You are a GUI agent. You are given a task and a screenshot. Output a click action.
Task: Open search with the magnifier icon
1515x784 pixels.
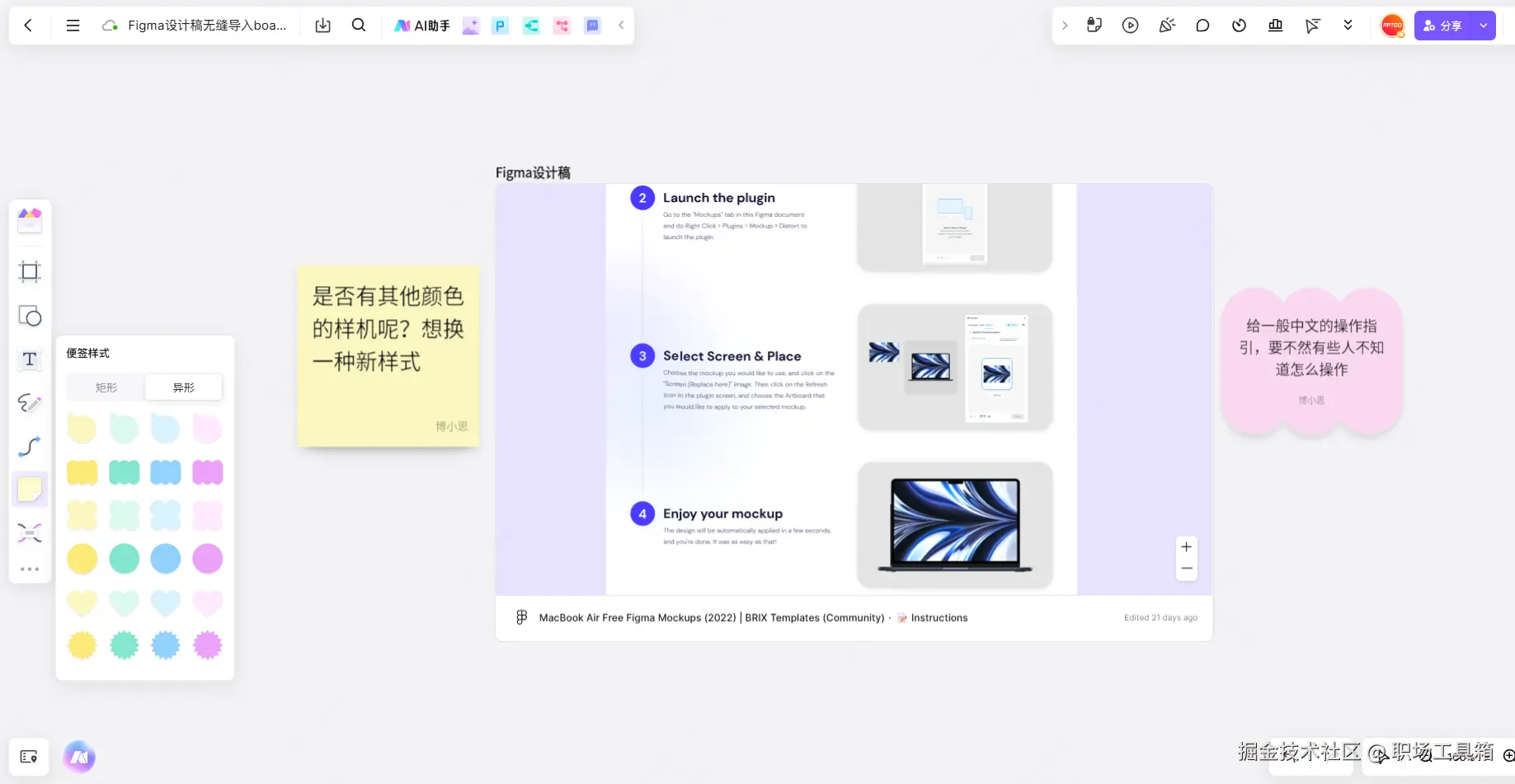click(359, 26)
